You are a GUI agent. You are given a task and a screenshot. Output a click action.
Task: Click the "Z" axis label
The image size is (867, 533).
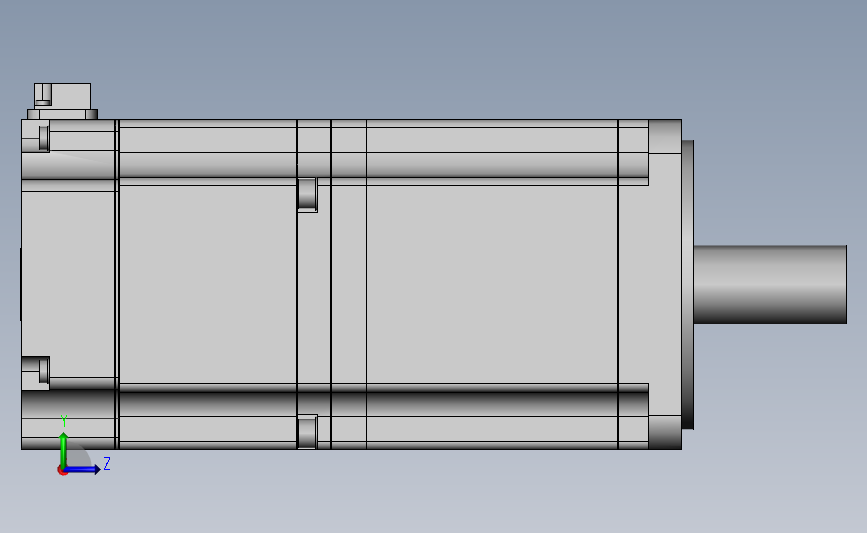(x=107, y=463)
